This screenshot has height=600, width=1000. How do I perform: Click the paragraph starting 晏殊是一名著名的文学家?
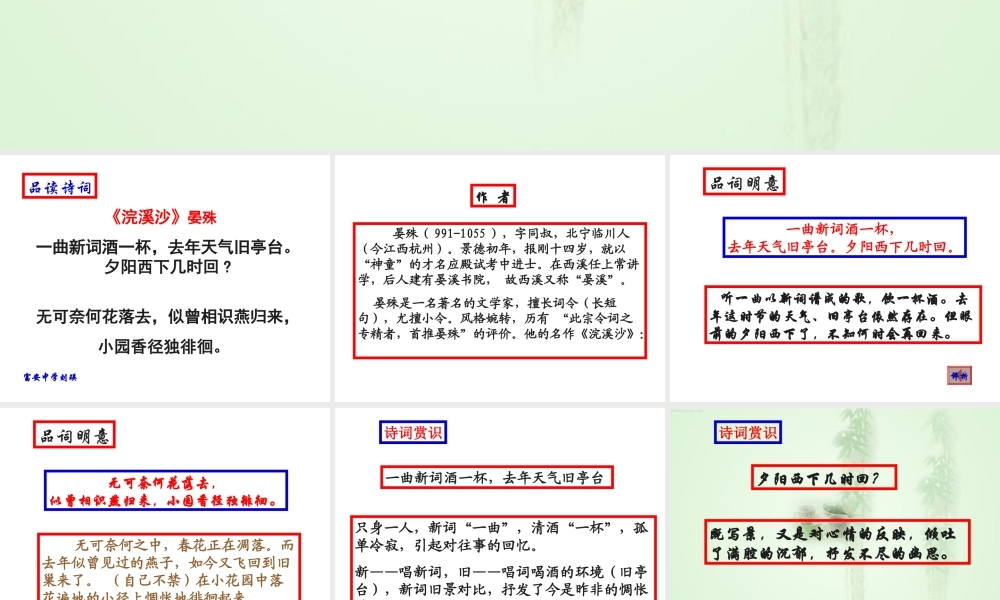[501, 318]
